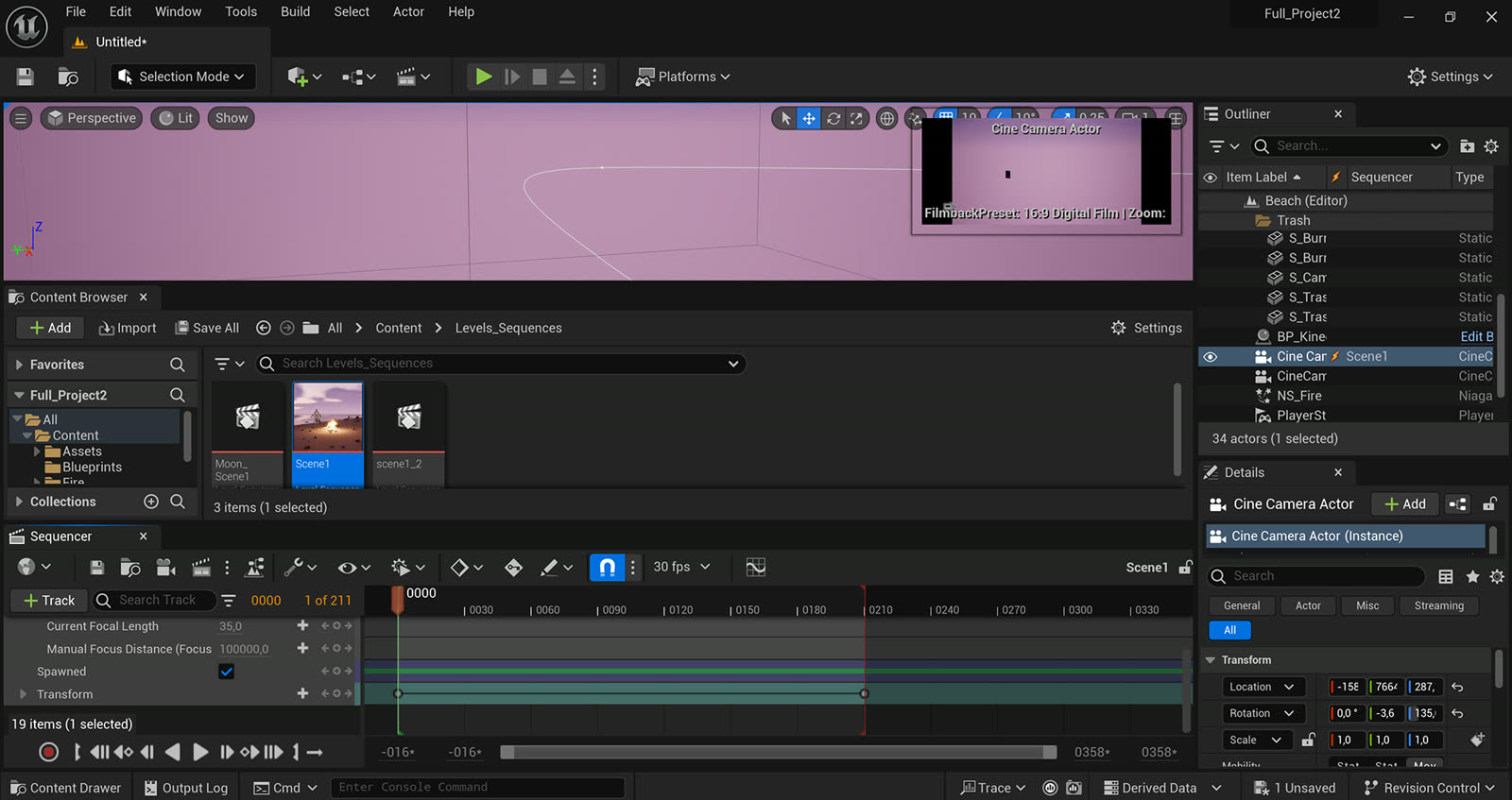This screenshot has width=1512, height=800.
Task: Click the Sequencer playhead at frame 0000
Action: pos(398,599)
